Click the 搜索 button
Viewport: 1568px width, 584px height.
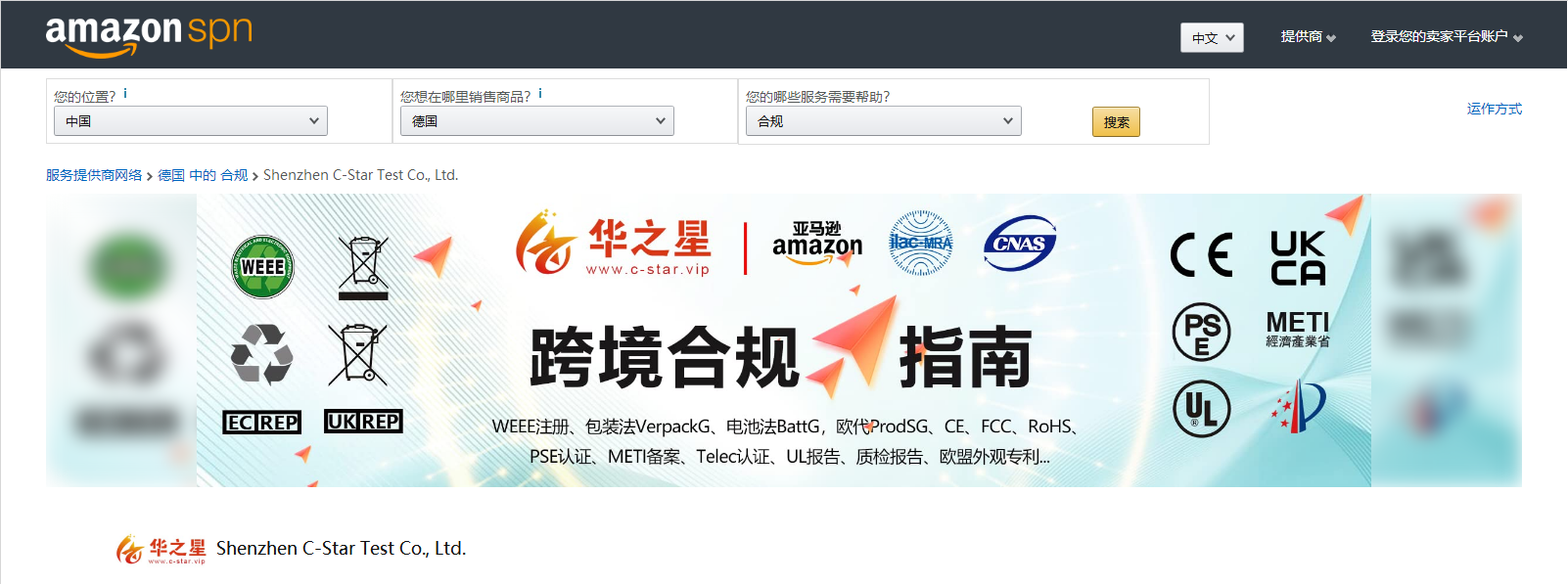pyautogui.click(x=1116, y=122)
